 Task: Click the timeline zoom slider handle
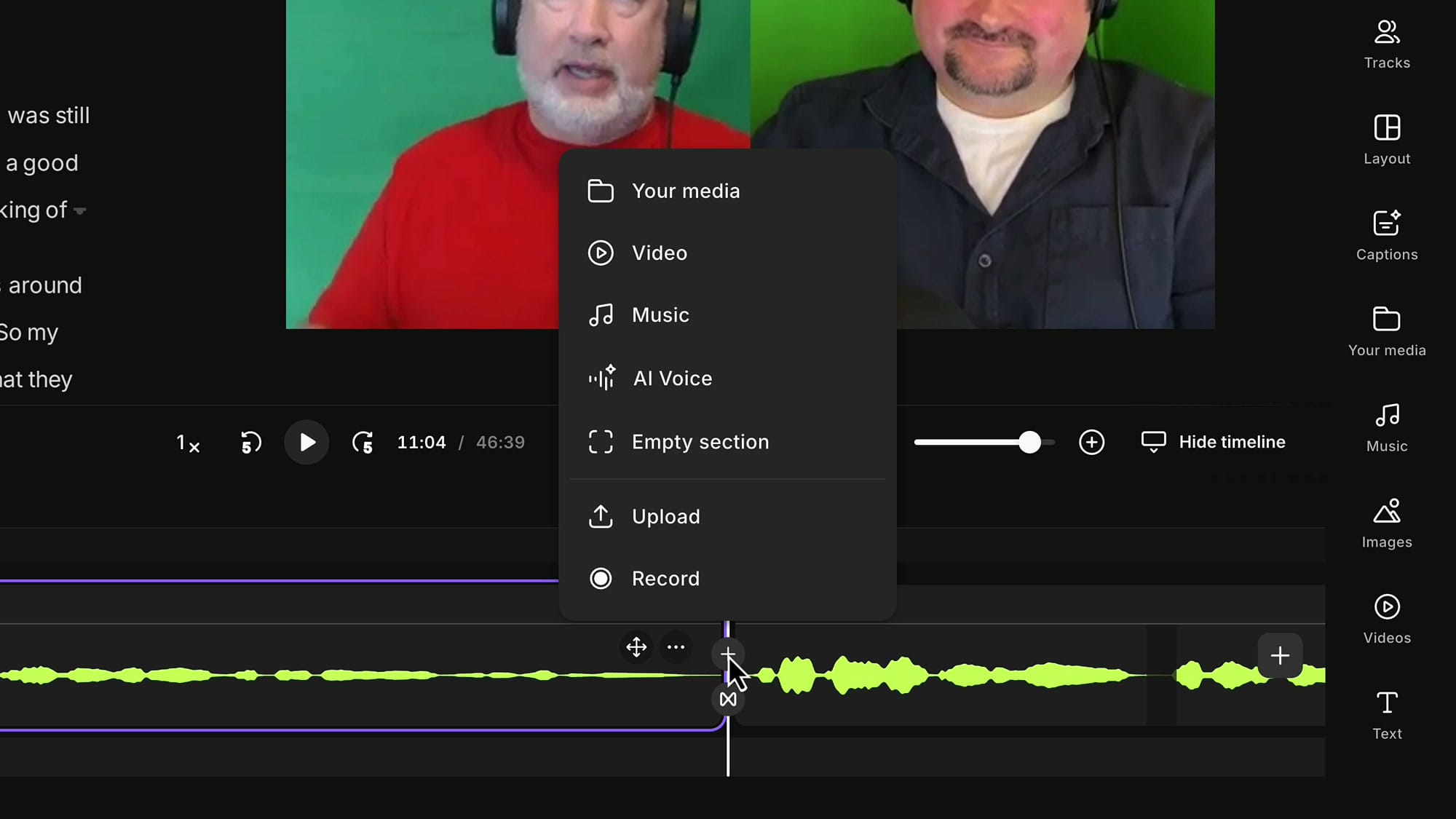(x=1029, y=442)
